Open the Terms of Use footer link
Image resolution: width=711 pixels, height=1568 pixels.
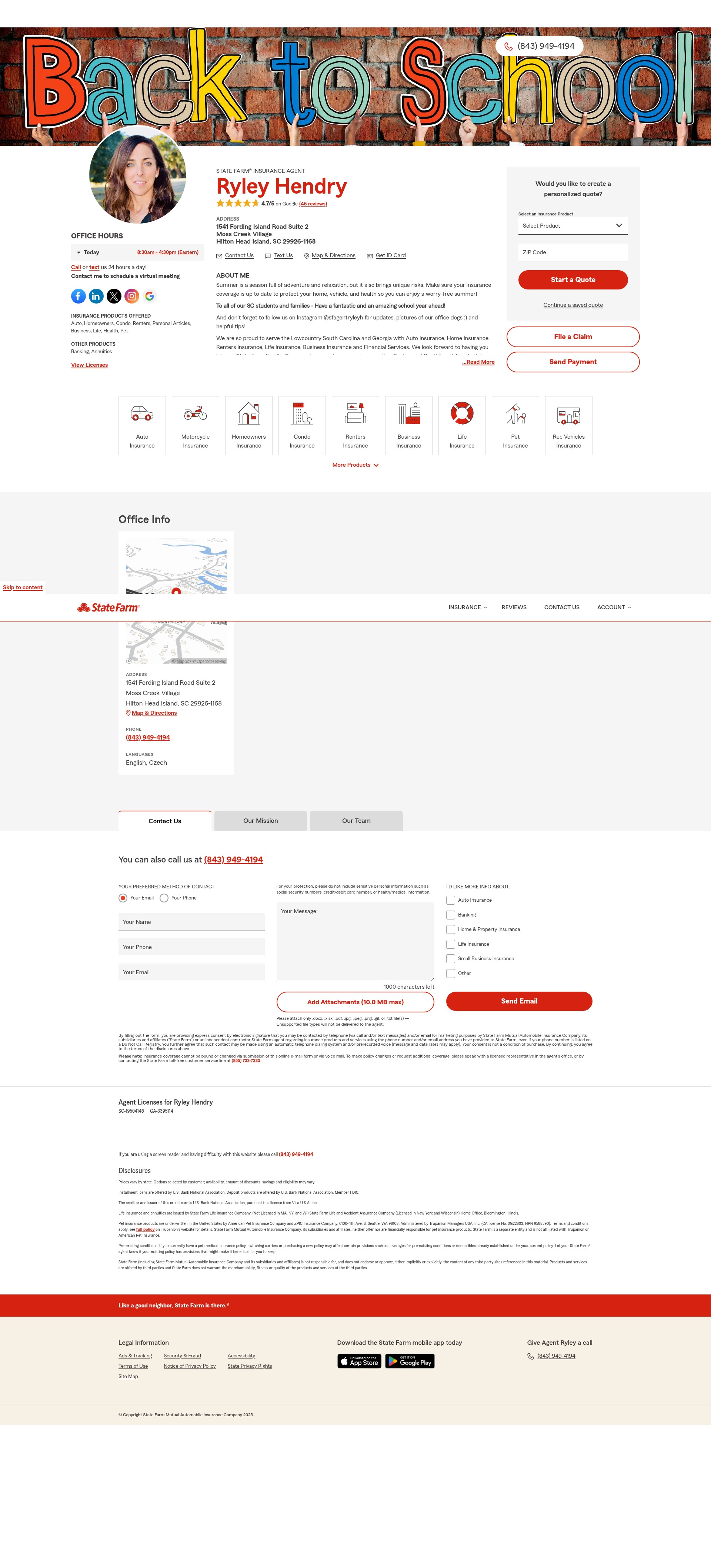tap(133, 1367)
